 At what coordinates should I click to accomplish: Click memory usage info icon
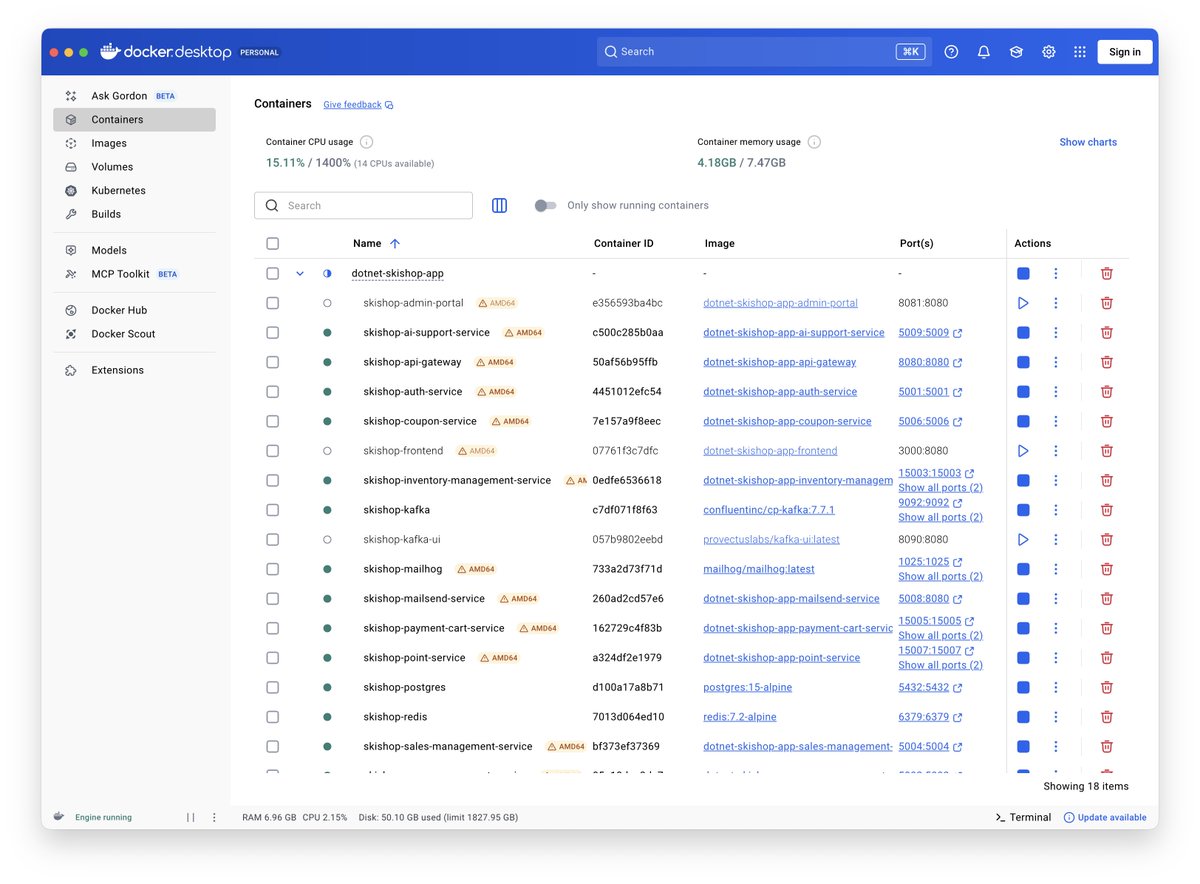pyautogui.click(x=814, y=142)
